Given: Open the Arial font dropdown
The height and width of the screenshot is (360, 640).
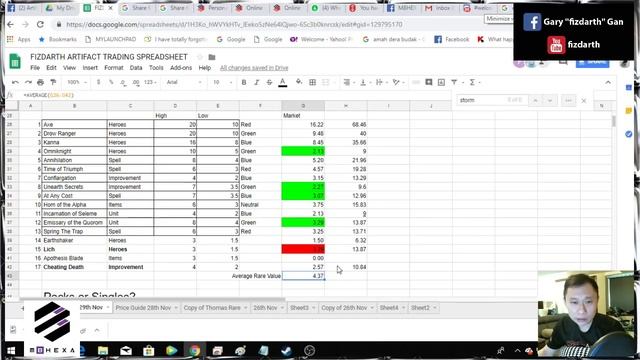Looking at the screenshot, I should click(184, 82).
